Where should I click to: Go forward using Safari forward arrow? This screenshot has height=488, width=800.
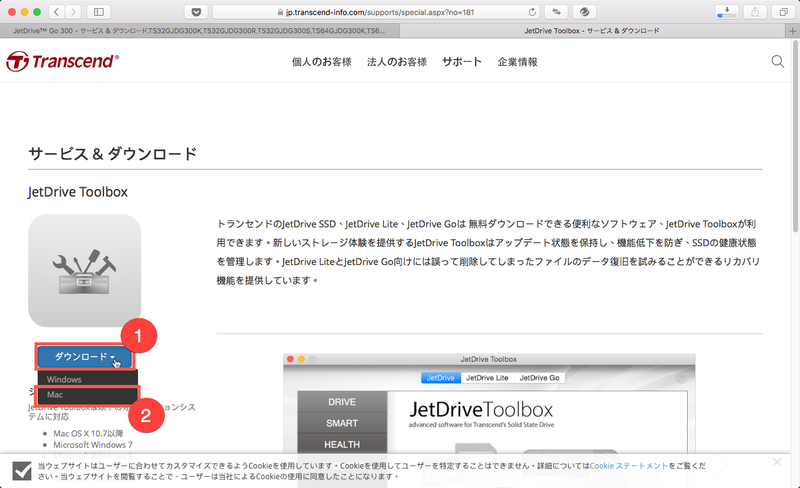click(73, 12)
